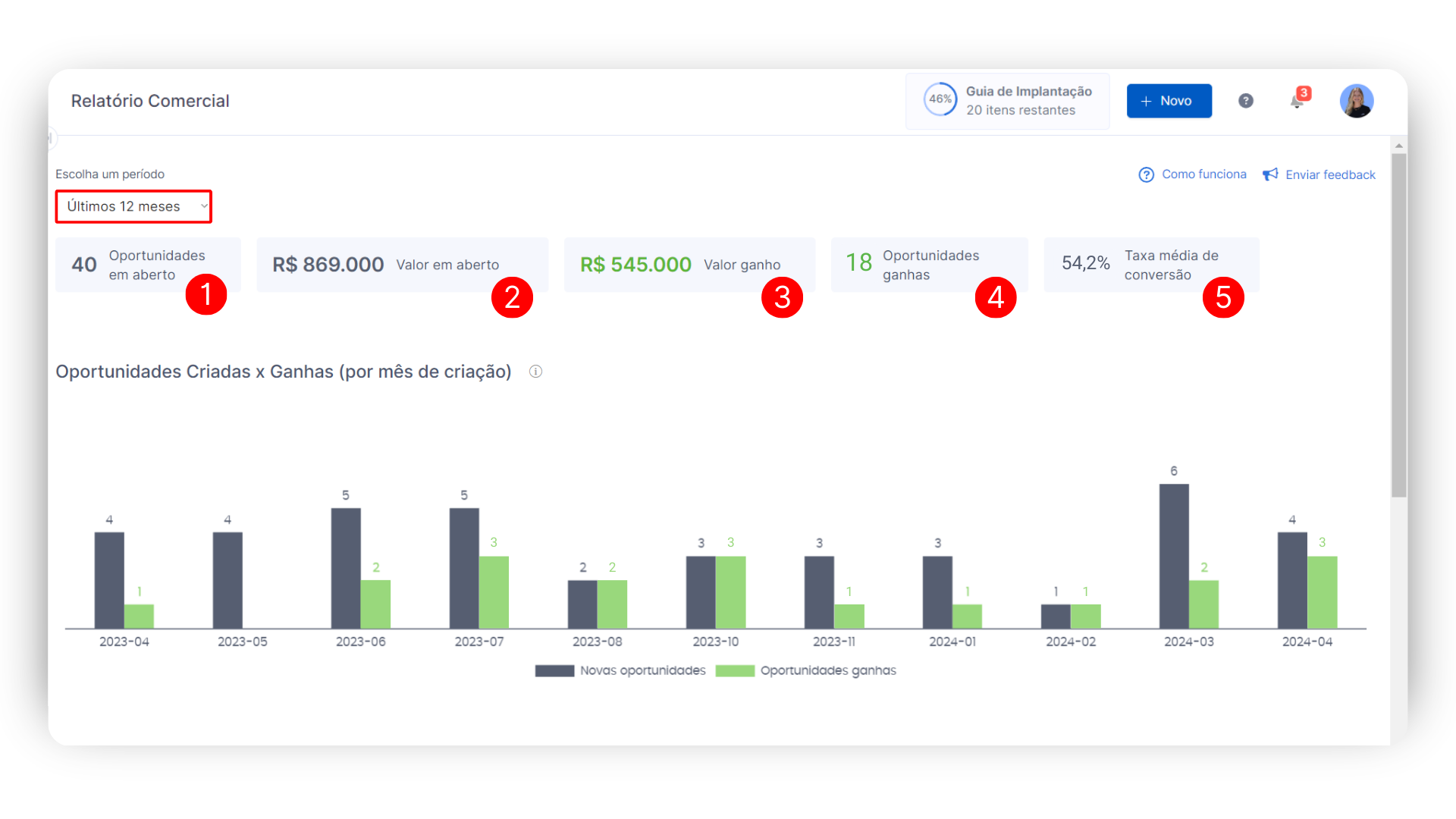Click Enviar feedback link
The width and height of the screenshot is (1456, 819).
point(1329,174)
